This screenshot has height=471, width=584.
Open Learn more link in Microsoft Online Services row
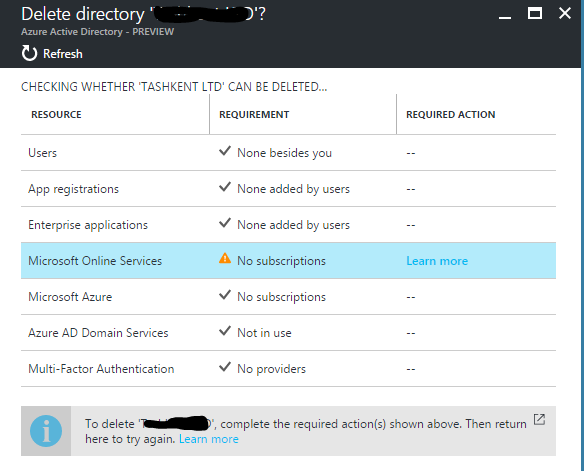[x=437, y=261]
